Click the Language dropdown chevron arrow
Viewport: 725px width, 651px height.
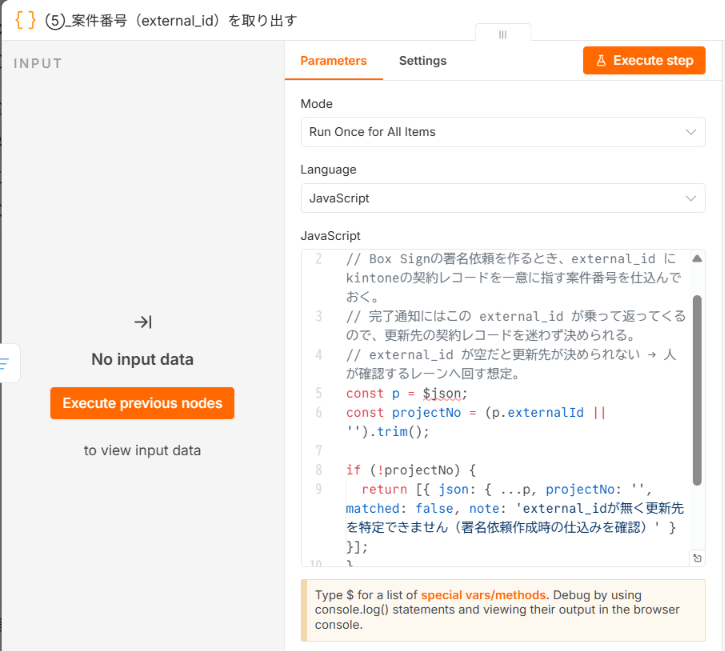tap(691, 198)
